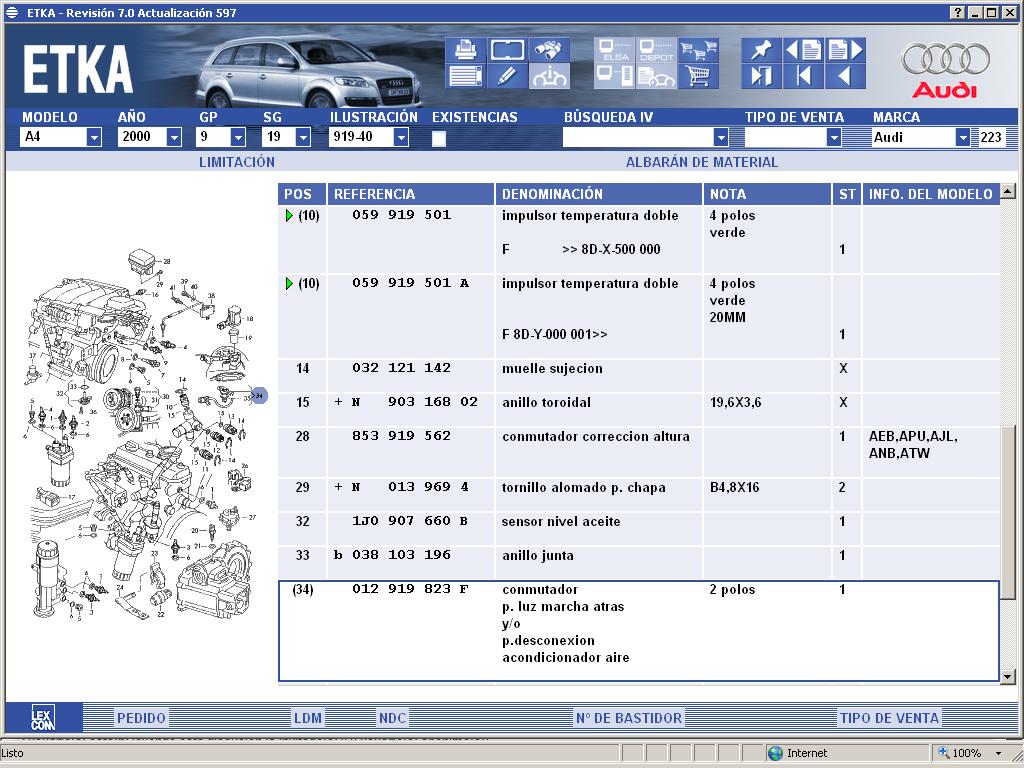Select row 1J0 907 660 B sensor nivel aceite

tap(639, 528)
